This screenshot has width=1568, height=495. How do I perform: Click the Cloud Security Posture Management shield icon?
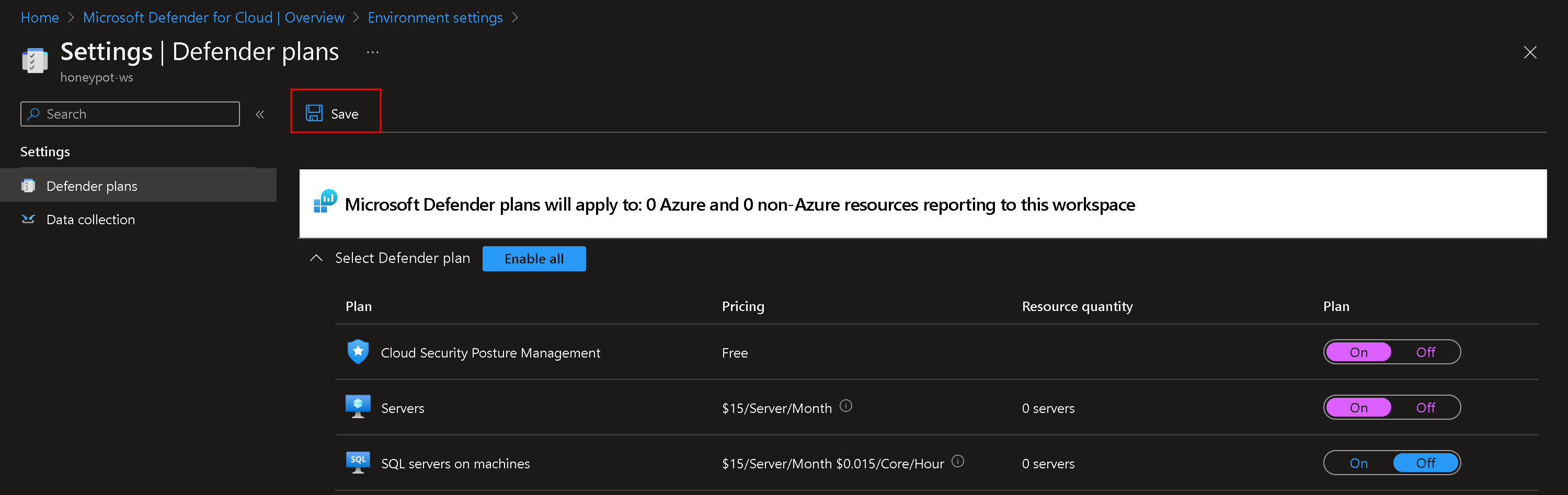coord(358,352)
